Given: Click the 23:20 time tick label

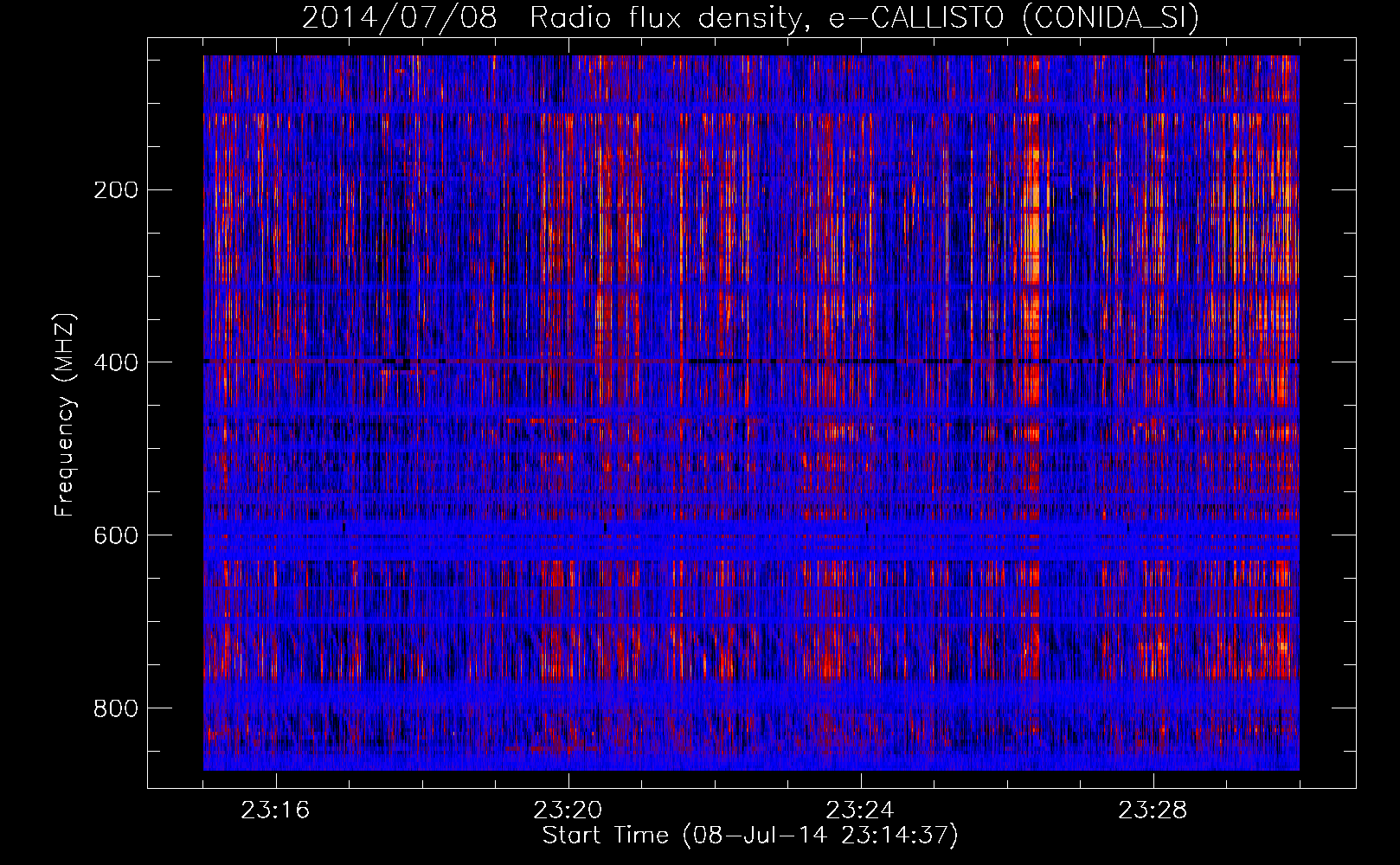Looking at the screenshot, I should (568, 811).
